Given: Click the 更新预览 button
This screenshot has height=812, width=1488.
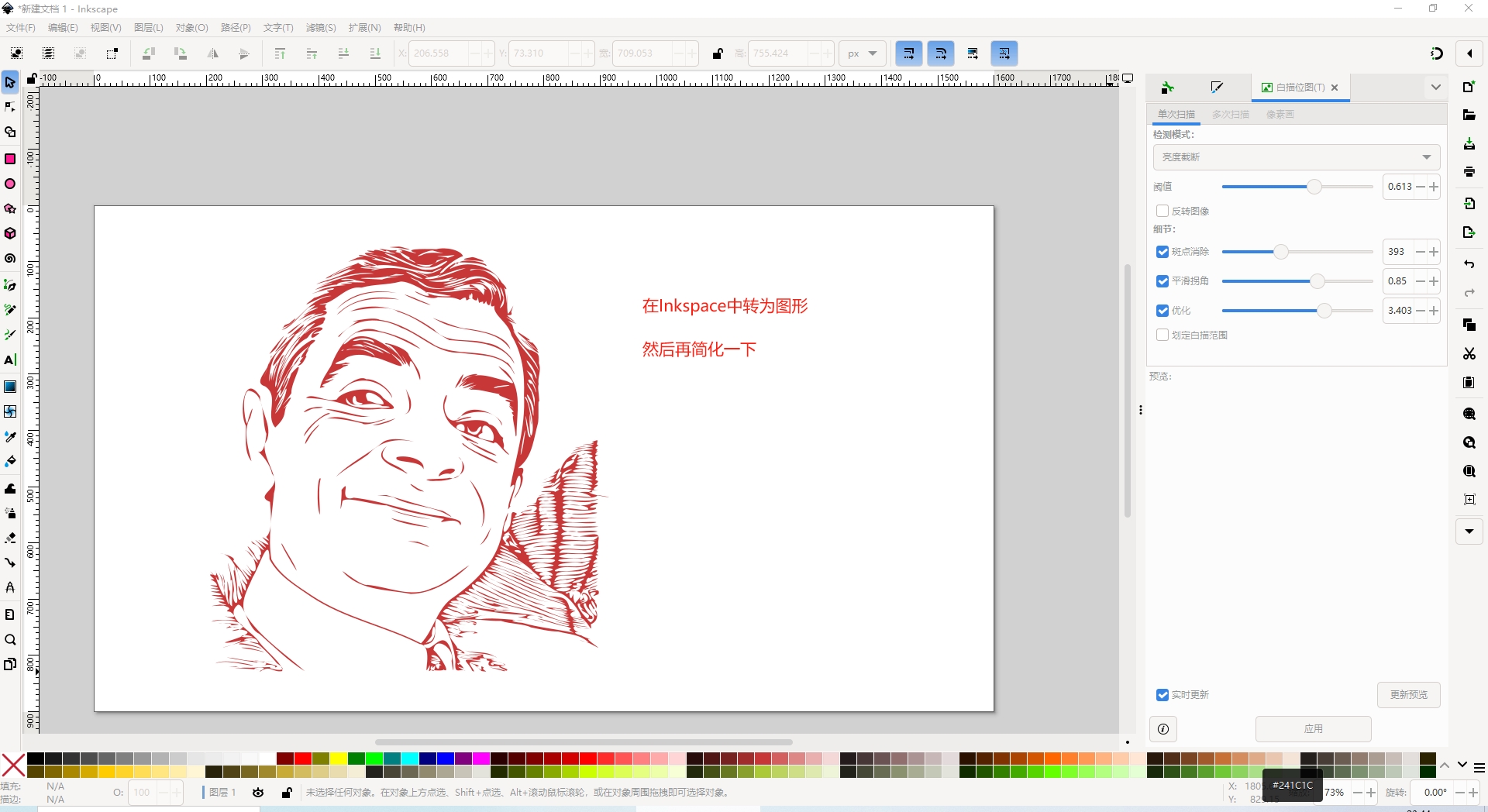Looking at the screenshot, I should (x=1408, y=695).
